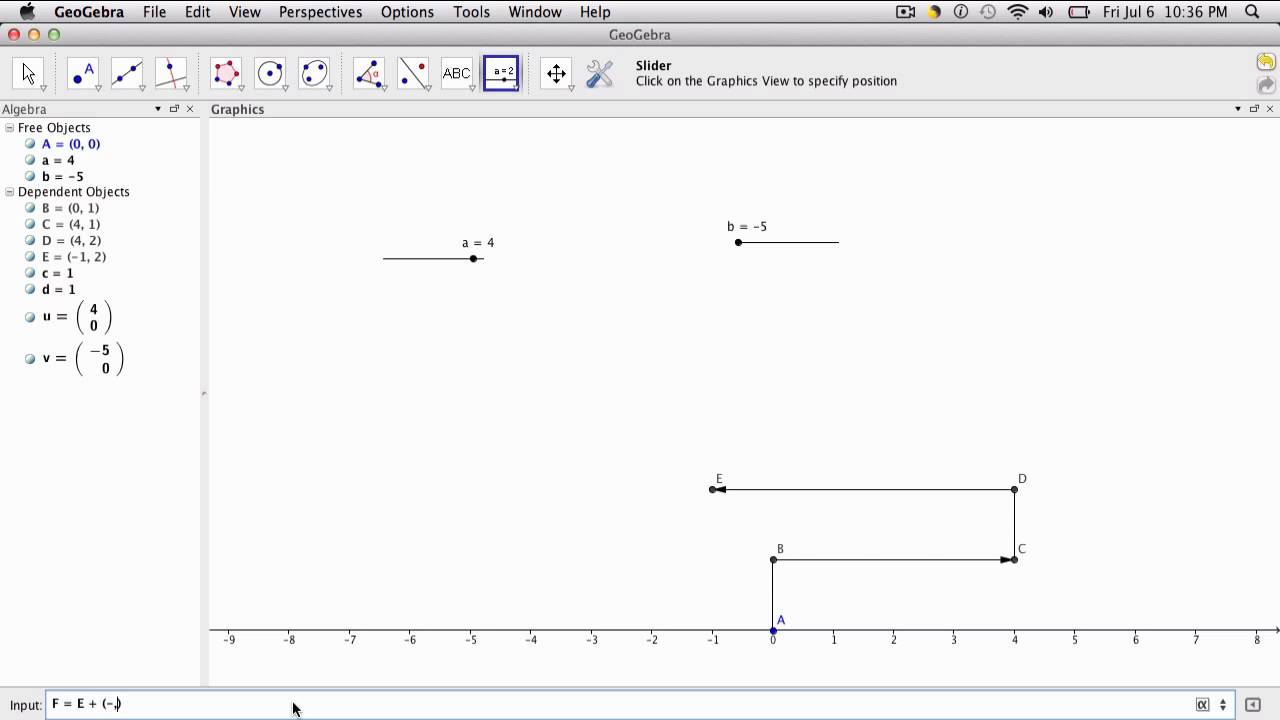The height and width of the screenshot is (720, 1280).
Task: Select the Ellipse conic tool
Action: tap(314, 73)
